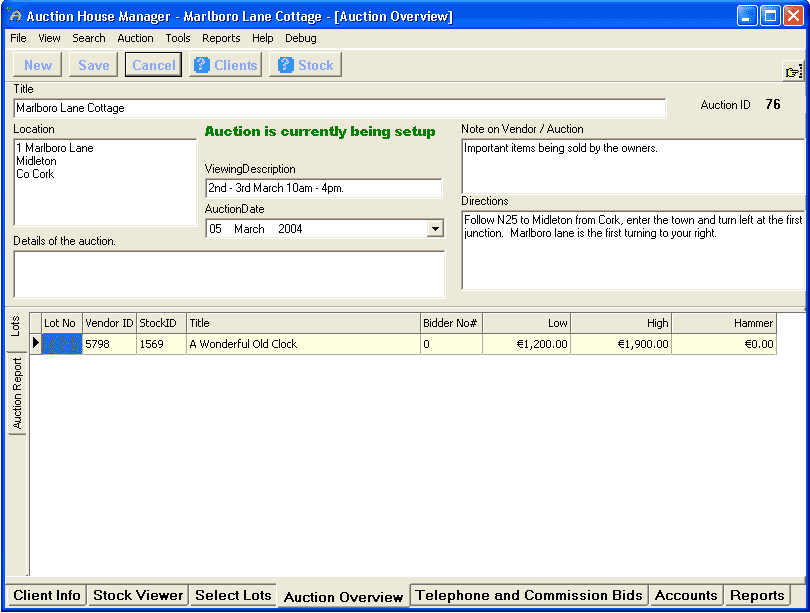Click the Save toolbar button
This screenshot has height=613, width=810.
(x=94, y=65)
